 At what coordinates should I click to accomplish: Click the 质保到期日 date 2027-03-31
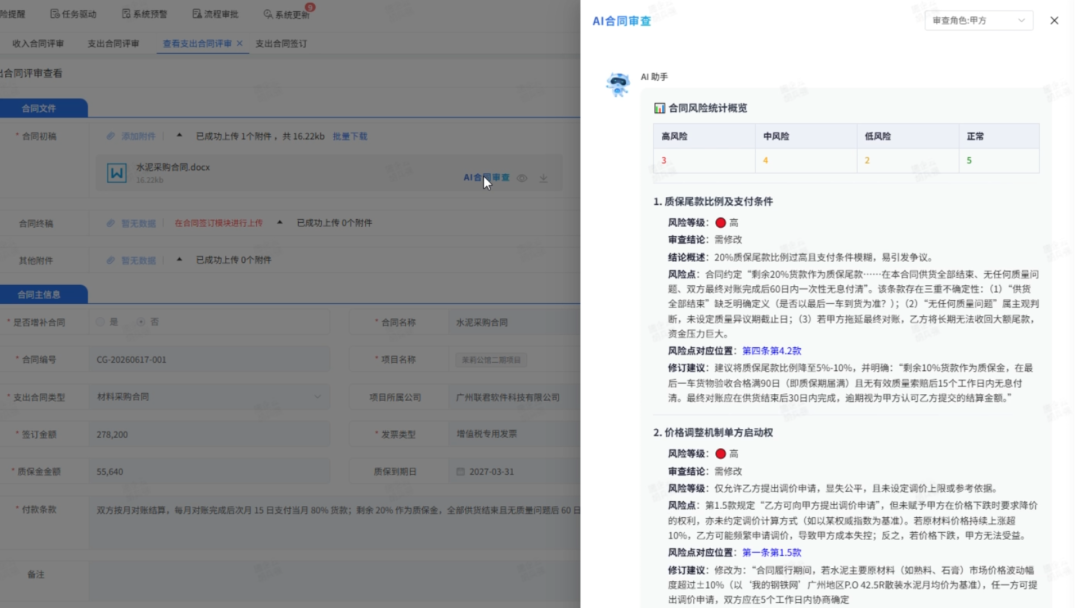(x=491, y=472)
